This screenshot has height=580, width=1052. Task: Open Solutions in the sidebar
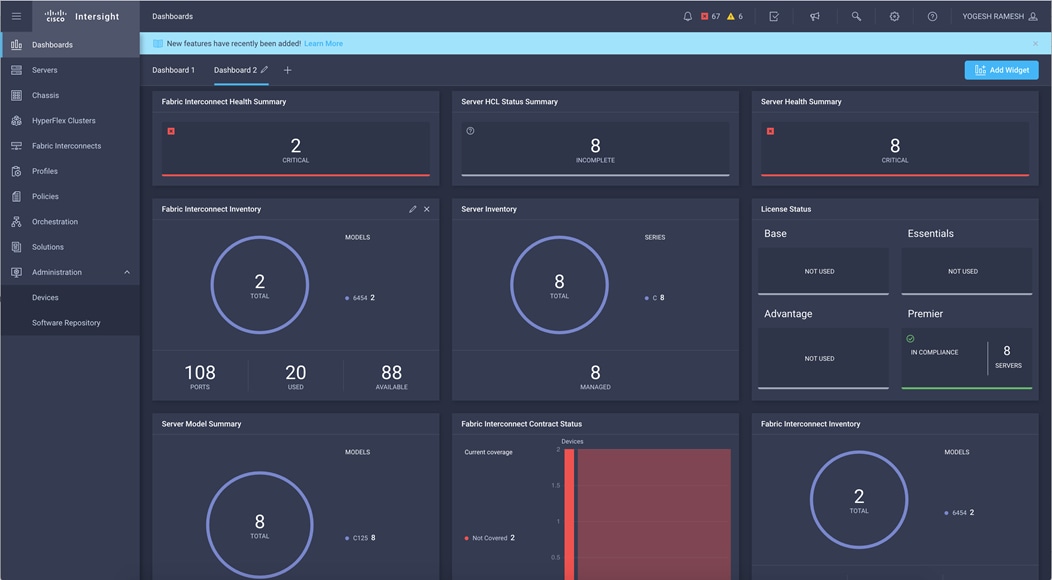tap(70, 247)
